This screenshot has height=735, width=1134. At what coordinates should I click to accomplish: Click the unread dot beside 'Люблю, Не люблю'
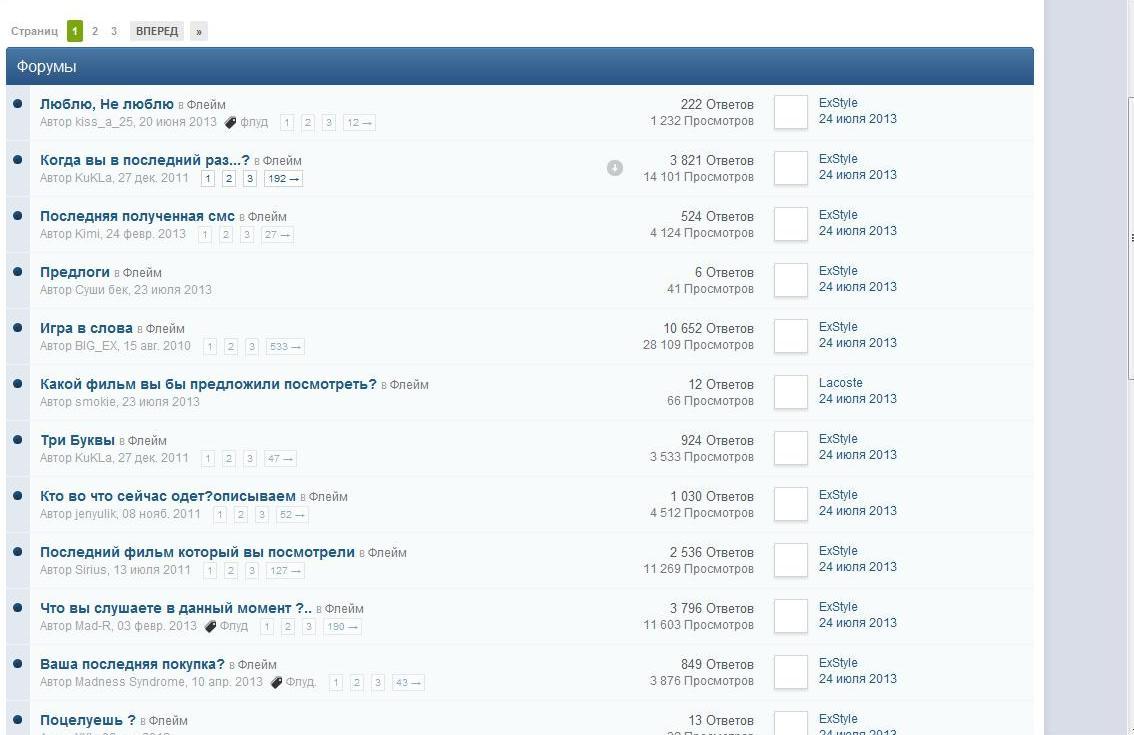point(18,103)
